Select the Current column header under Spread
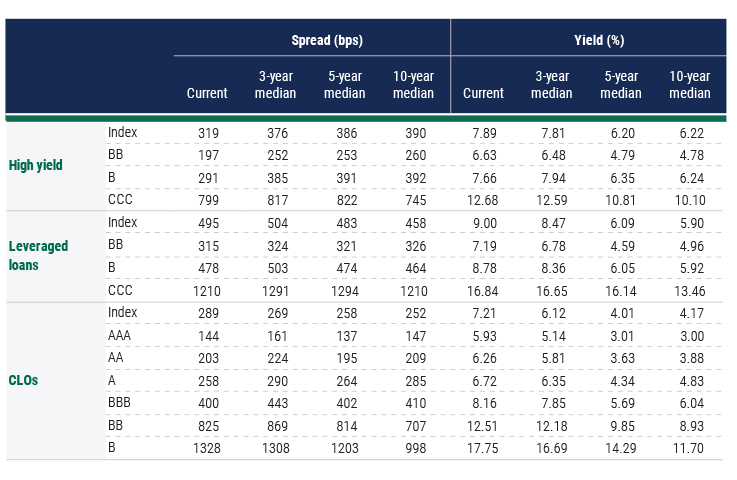The image size is (737, 480). 207,93
